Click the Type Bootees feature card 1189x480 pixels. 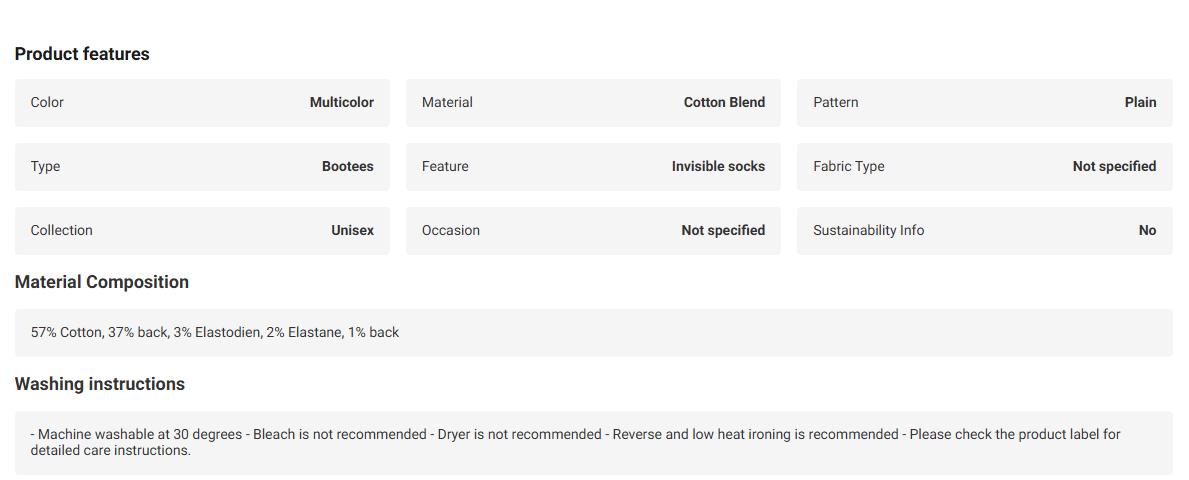pos(202,166)
